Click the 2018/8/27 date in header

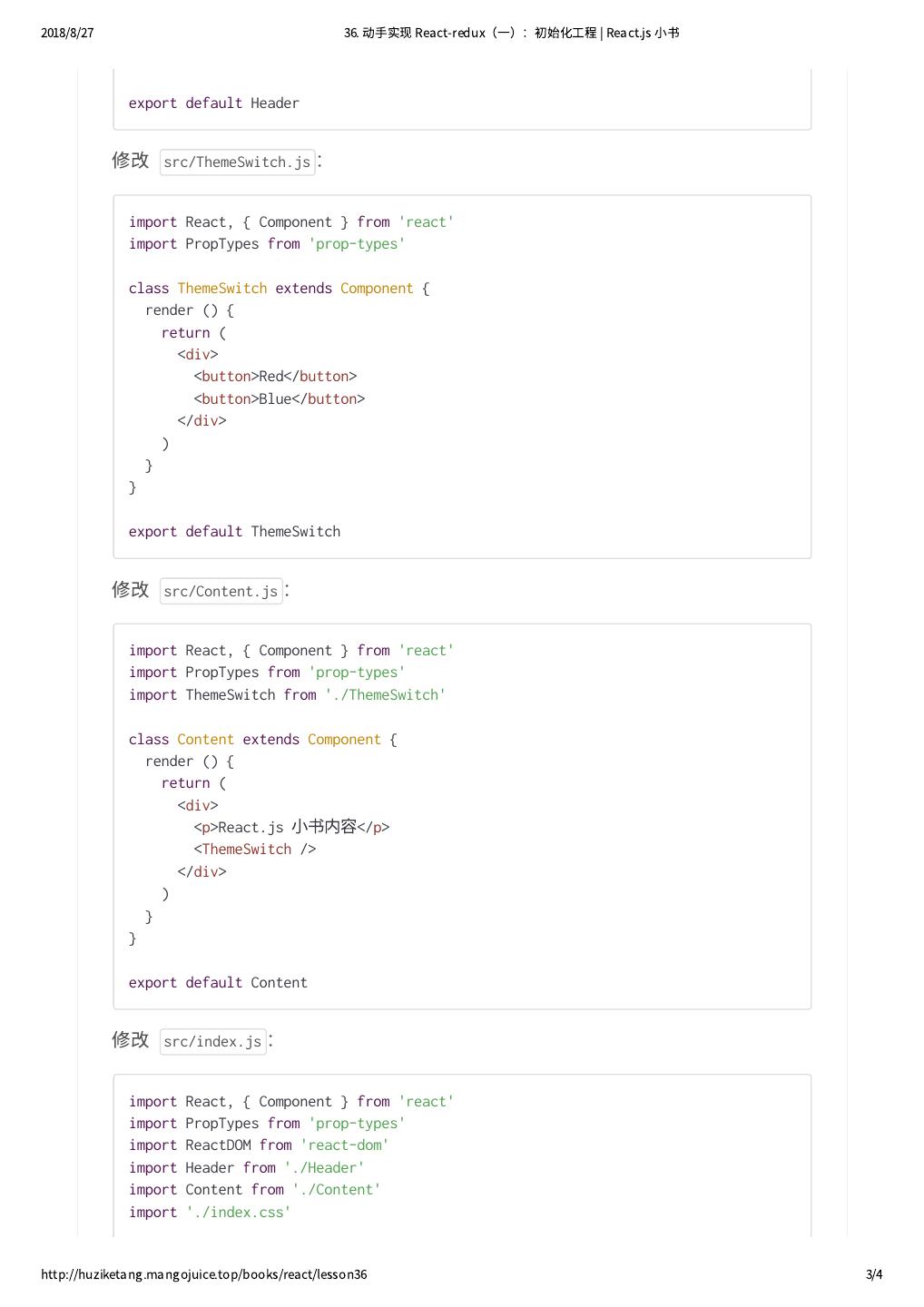tap(67, 33)
